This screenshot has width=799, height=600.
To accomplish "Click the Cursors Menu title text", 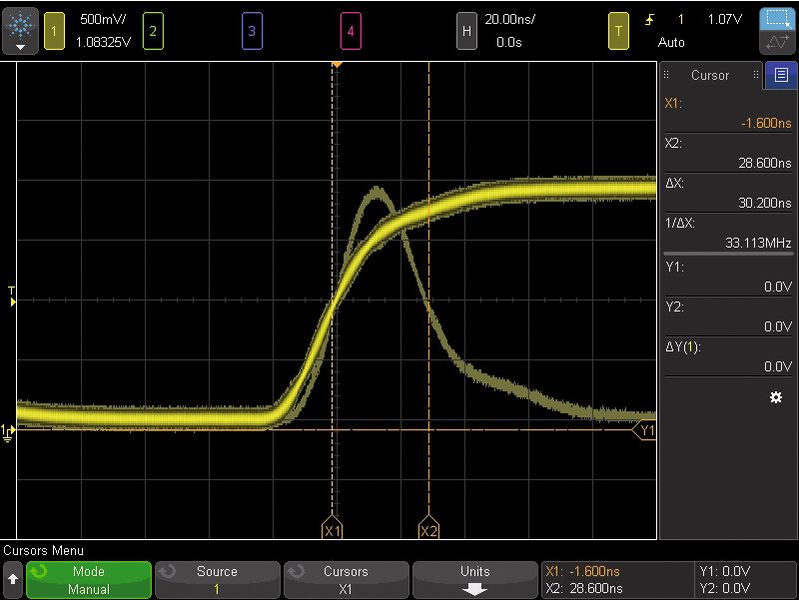I will tap(43, 551).
